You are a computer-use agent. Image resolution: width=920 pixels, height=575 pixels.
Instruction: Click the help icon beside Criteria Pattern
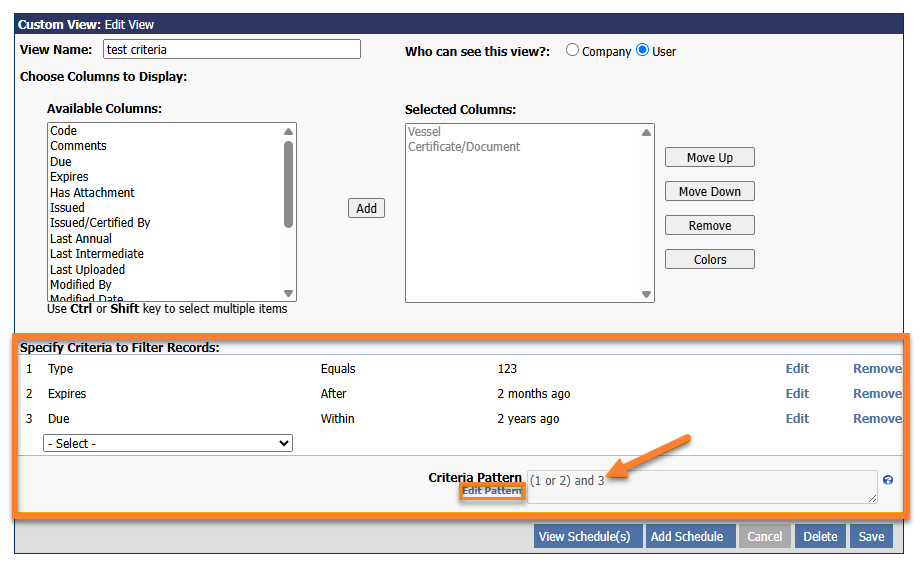point(888,480)
